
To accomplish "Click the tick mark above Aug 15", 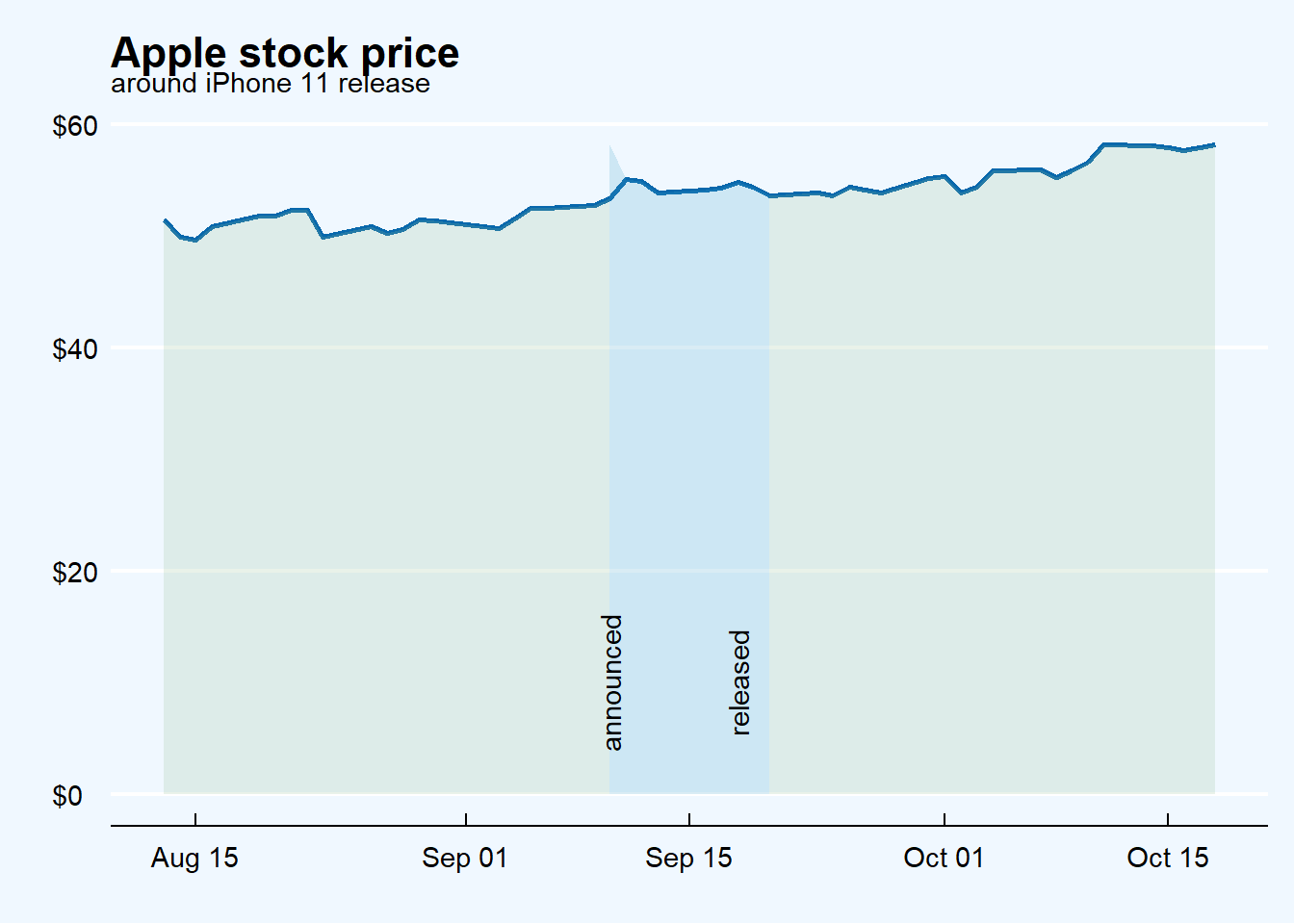I will (x=195, y=819).
